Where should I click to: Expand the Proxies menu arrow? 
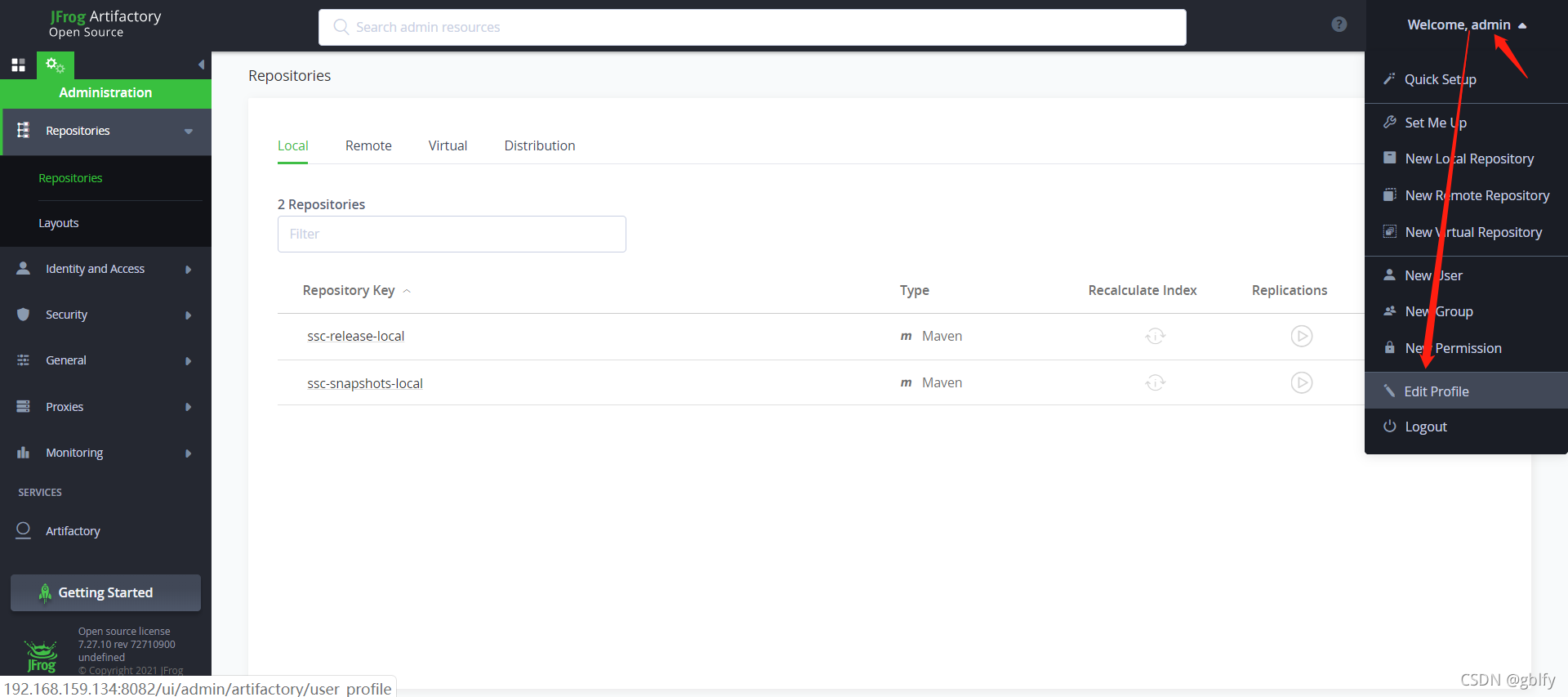pyautogui.click(x=189, y=407)
